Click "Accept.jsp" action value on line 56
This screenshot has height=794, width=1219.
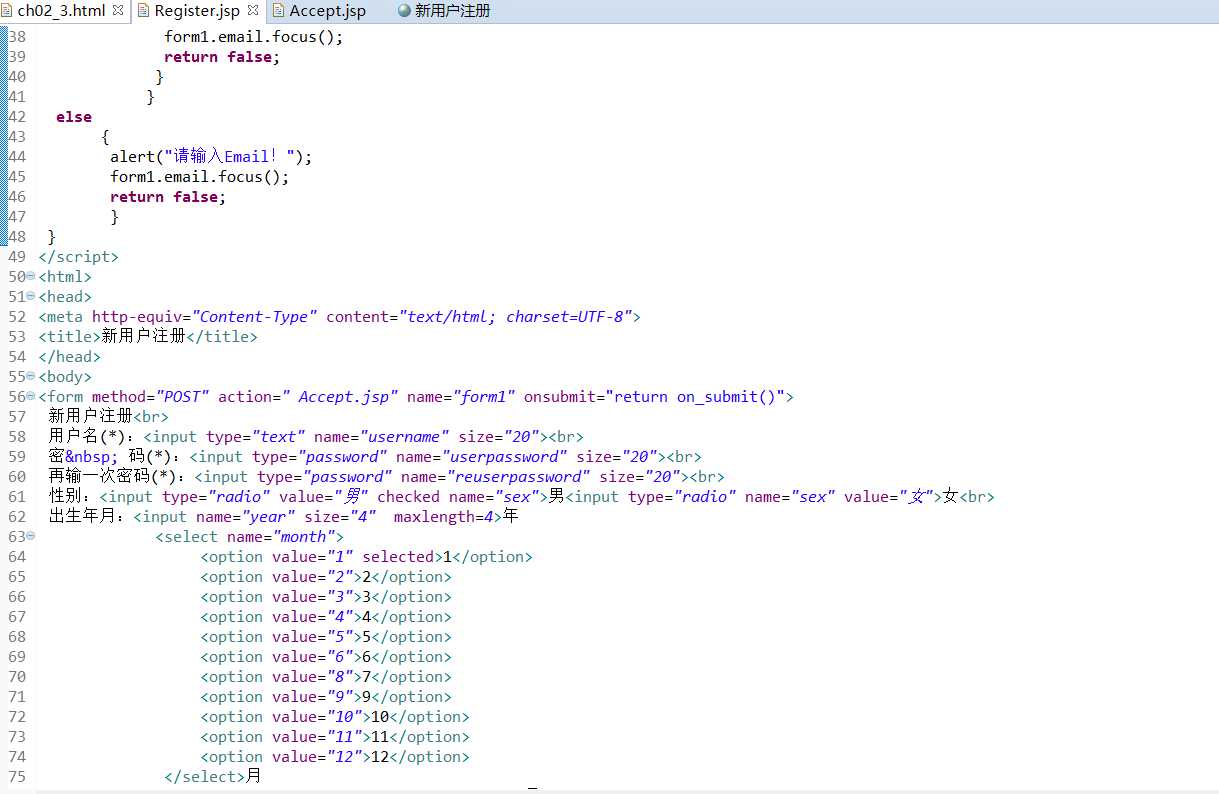tap(340, 397)
